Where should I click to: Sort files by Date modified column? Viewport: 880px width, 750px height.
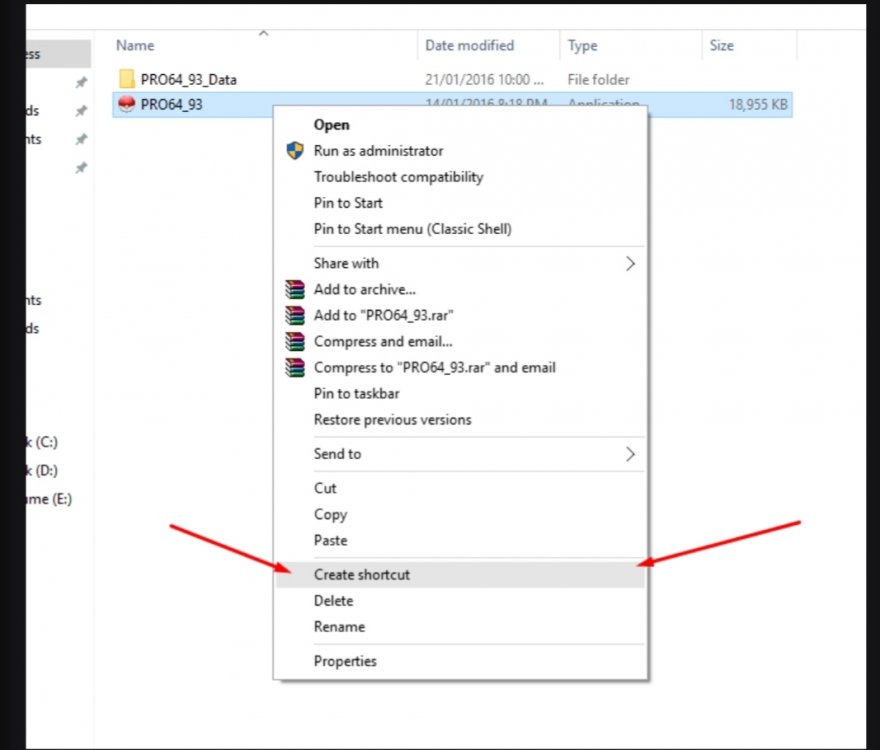[x=469, y=46]
